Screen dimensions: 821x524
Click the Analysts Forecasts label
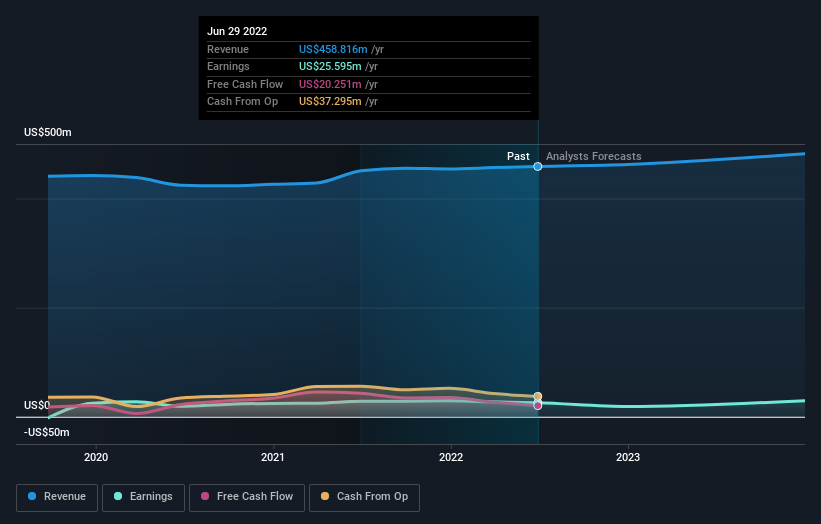[594, 156]
